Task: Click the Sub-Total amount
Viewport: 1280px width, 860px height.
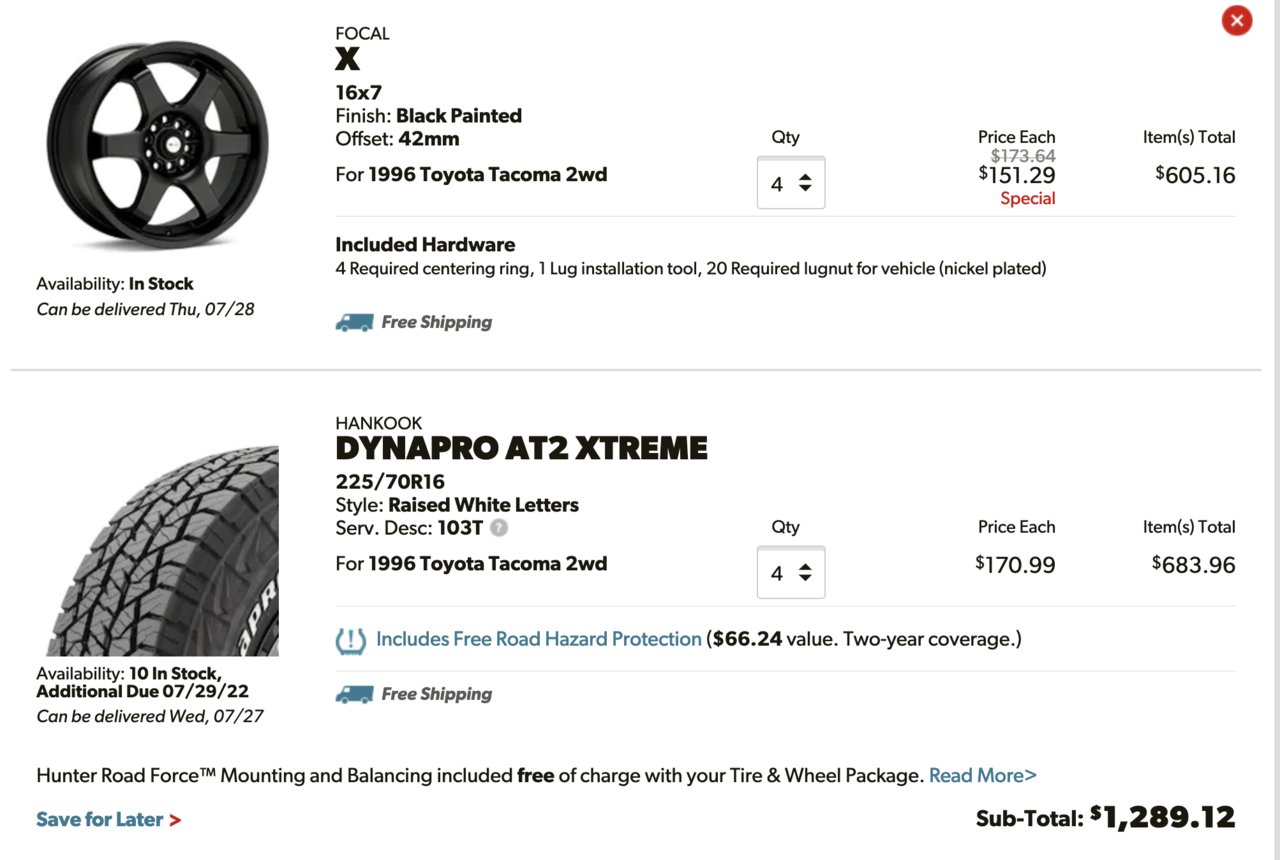Action: coord(1163,817)
